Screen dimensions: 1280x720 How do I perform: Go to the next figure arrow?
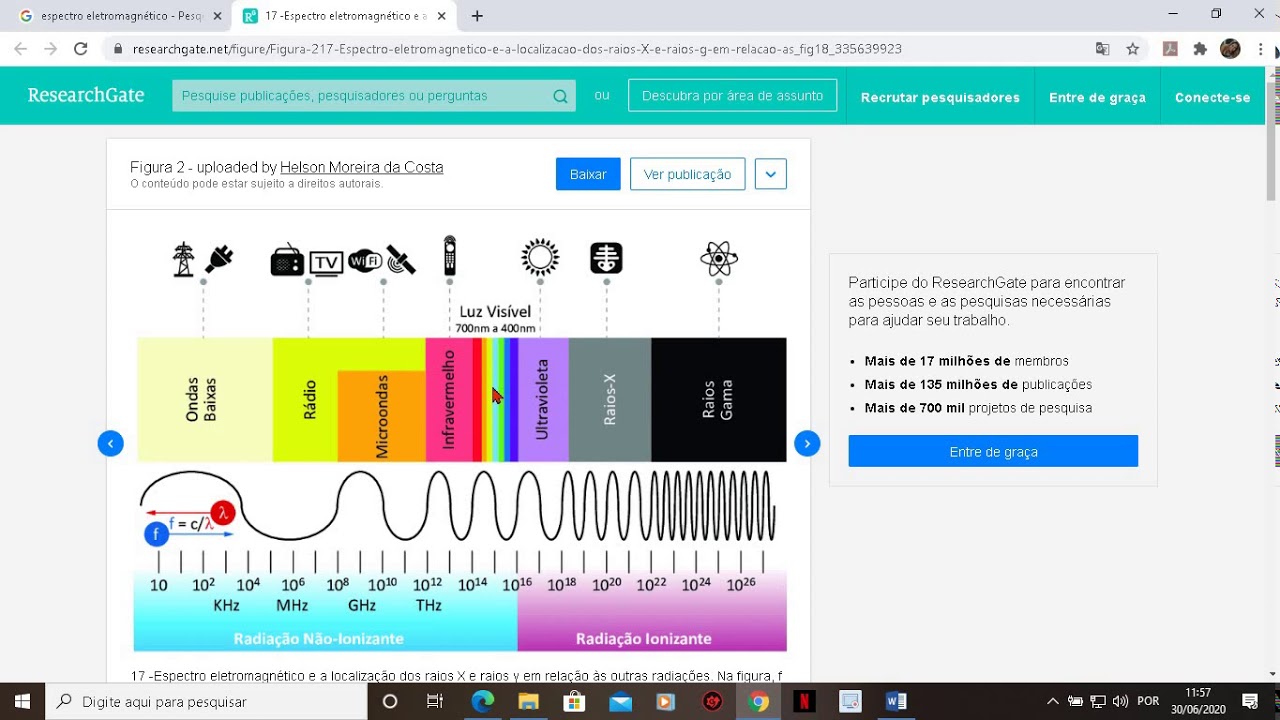(x=807, y=444)
